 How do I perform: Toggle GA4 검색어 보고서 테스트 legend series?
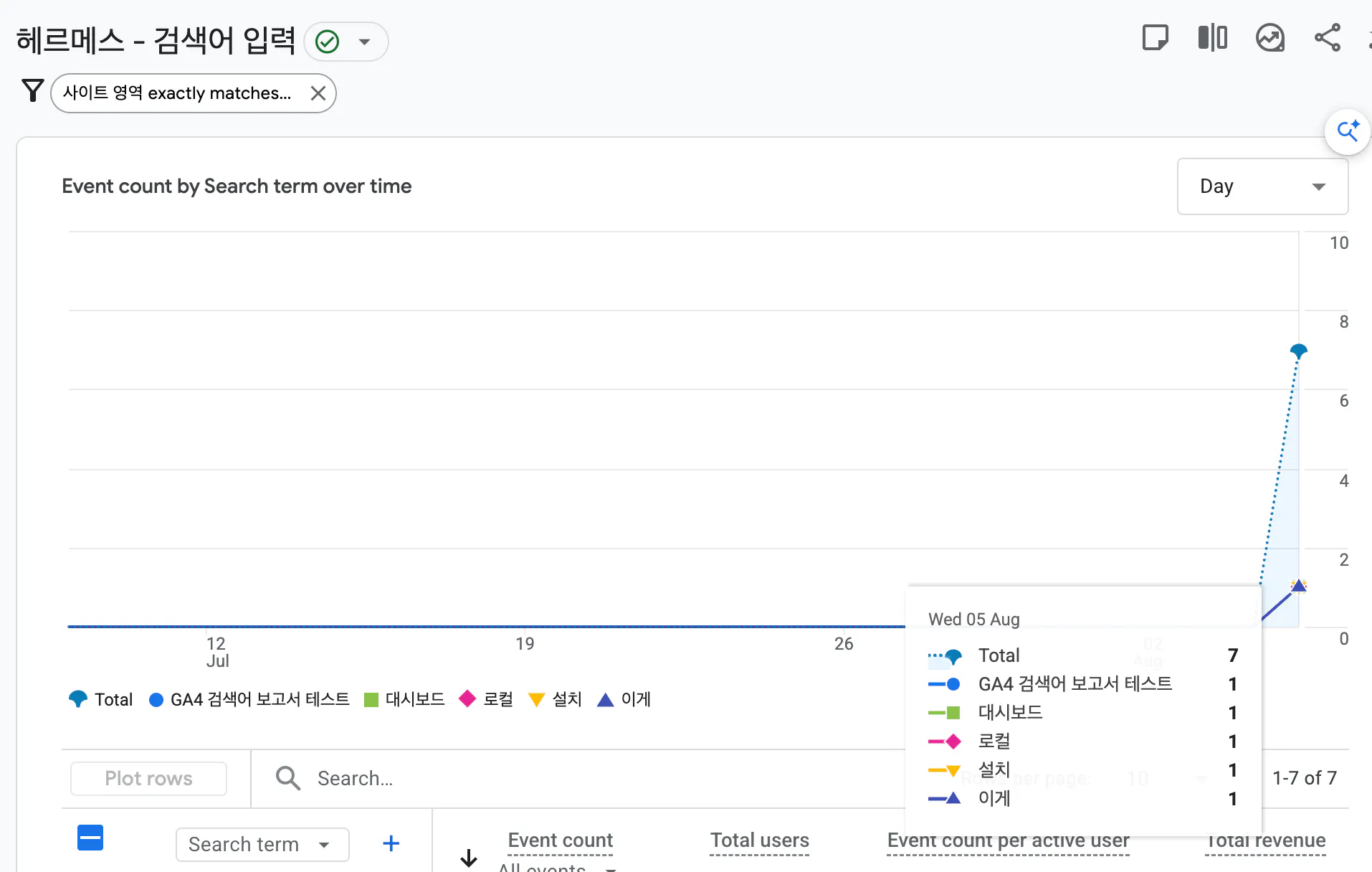pos(249,699)
